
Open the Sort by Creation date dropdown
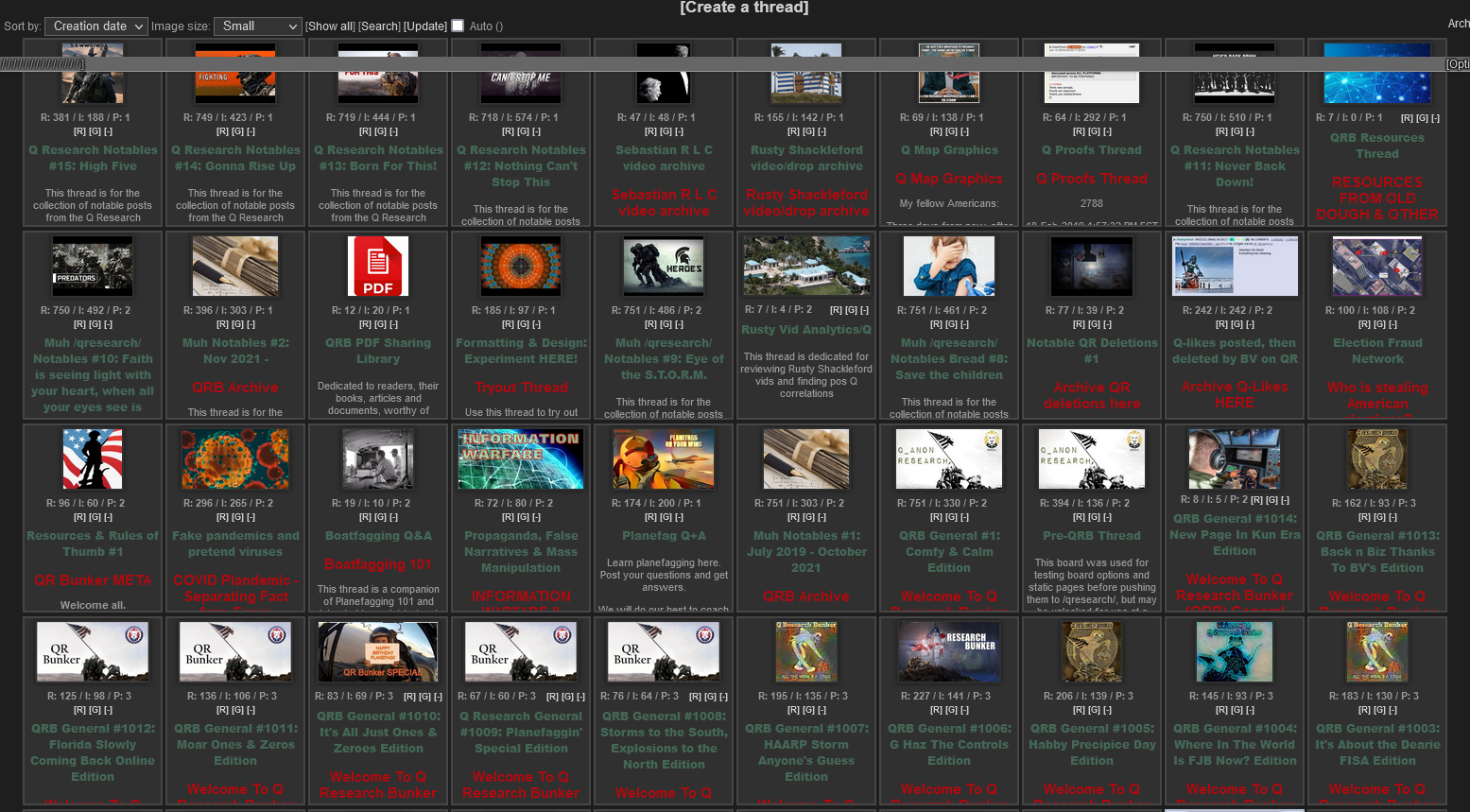pos(96,26)
